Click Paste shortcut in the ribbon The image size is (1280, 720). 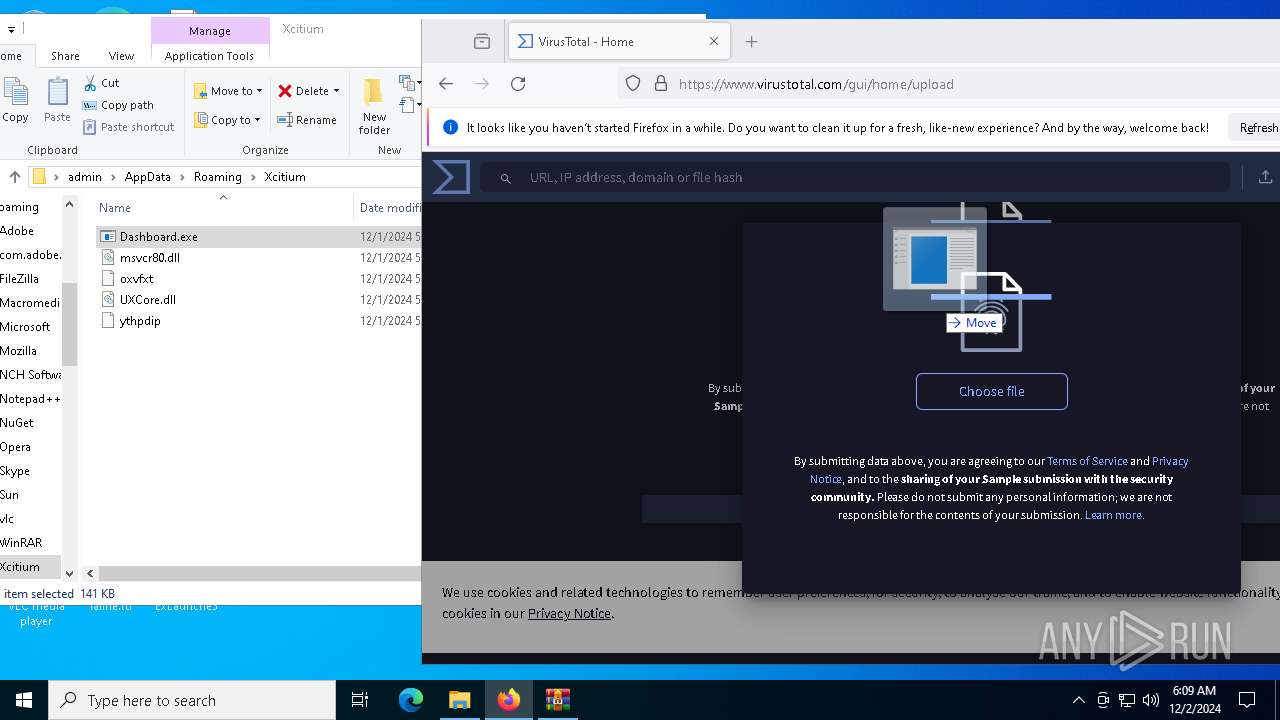(128, 127)
